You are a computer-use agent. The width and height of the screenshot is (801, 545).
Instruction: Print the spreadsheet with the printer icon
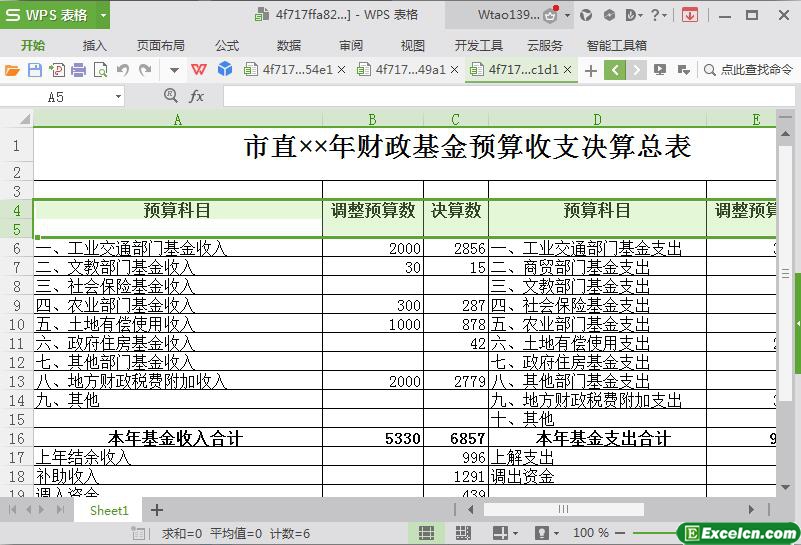pyautogui.click(x=79, y=69)
